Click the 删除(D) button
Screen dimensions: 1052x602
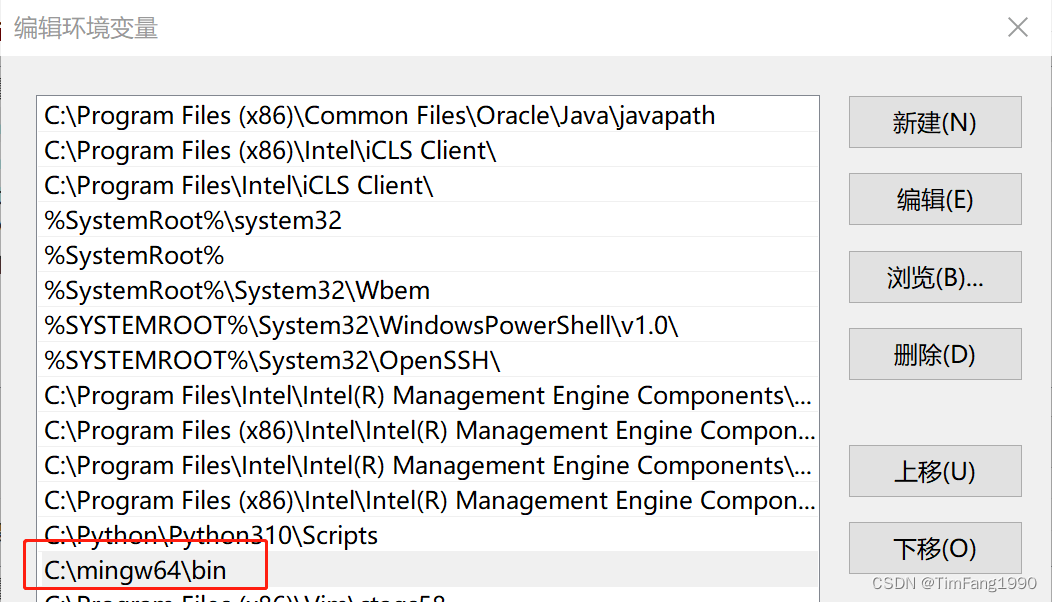pyautogui.click(x=934, y=354)
